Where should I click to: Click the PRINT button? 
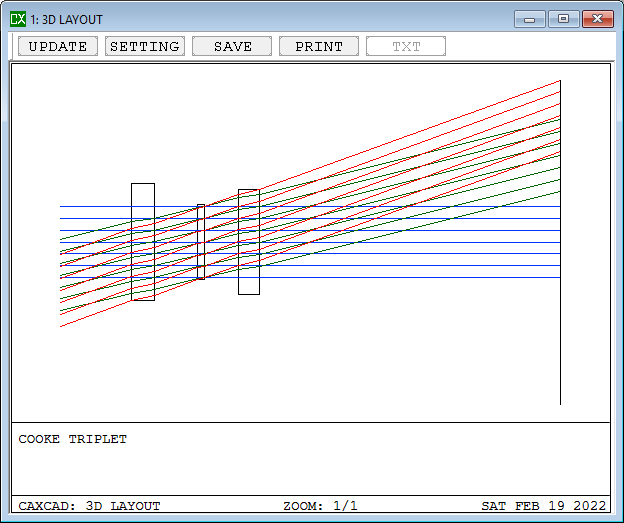319,46
